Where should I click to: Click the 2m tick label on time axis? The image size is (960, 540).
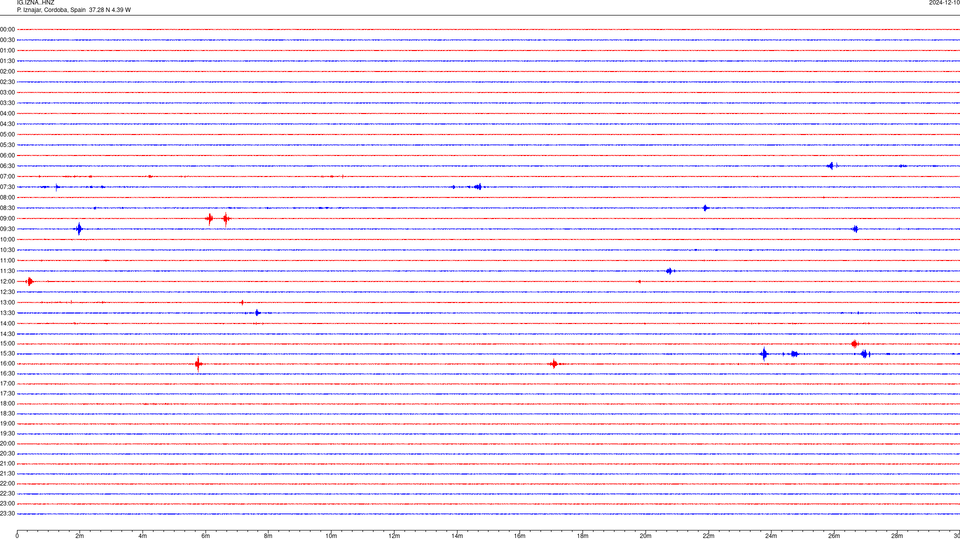tap(80, 536)
